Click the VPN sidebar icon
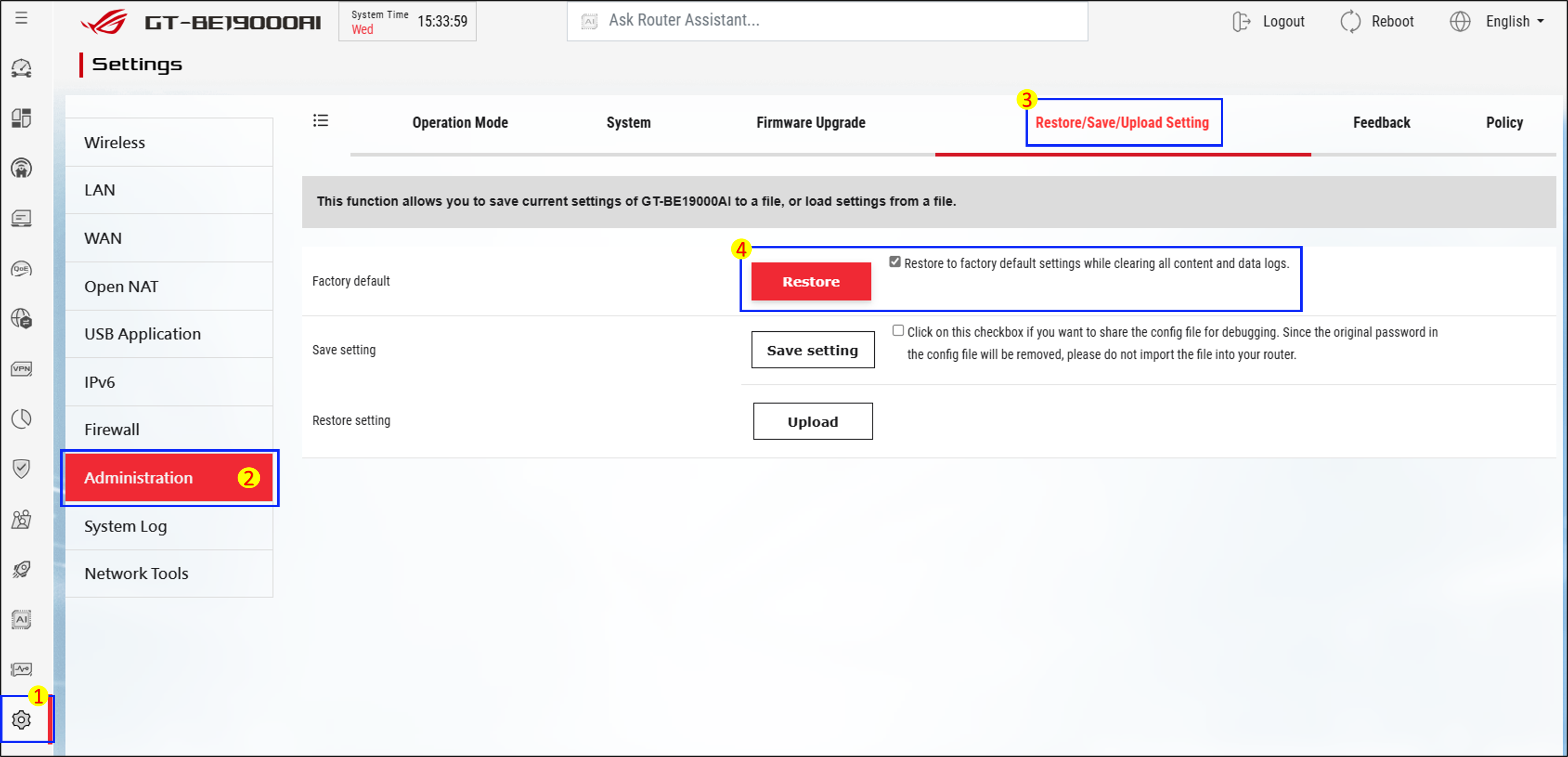Screen dimensions: 1568x757 [21, 368]
